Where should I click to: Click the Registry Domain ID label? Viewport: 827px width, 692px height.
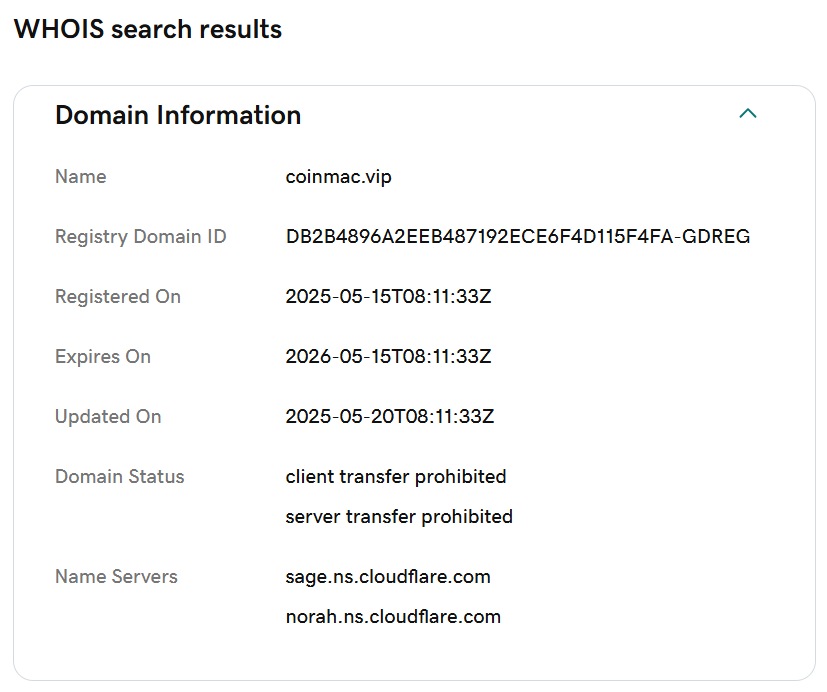pos(141,237)
